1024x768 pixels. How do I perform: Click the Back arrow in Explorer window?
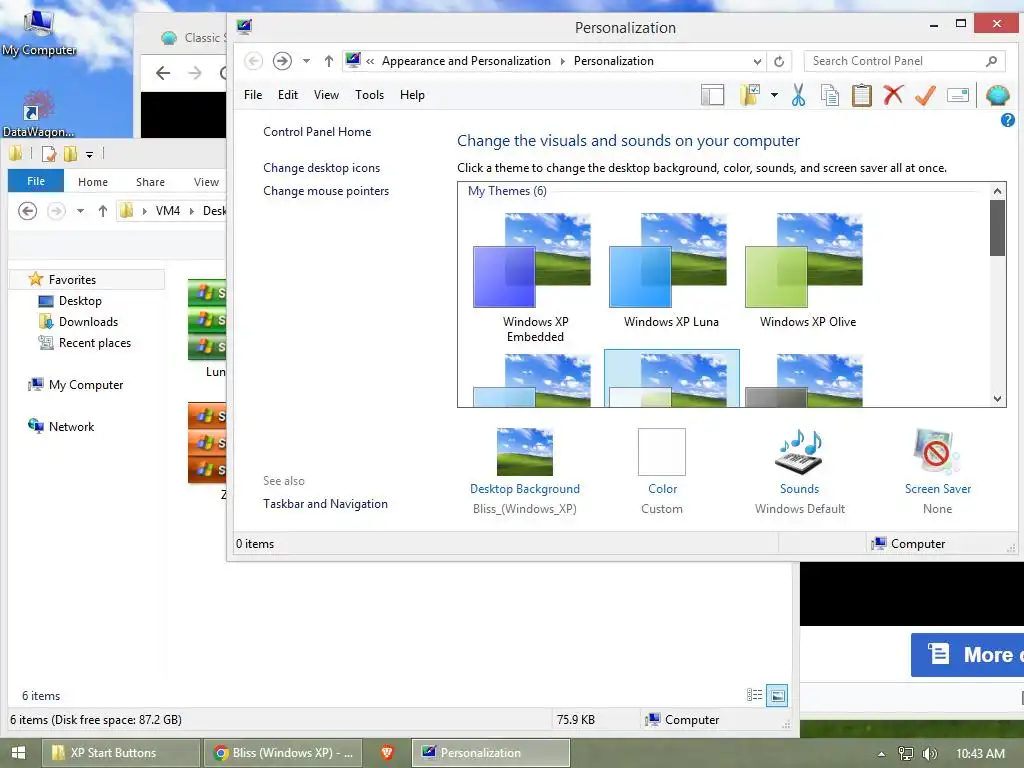click(27, 211)
